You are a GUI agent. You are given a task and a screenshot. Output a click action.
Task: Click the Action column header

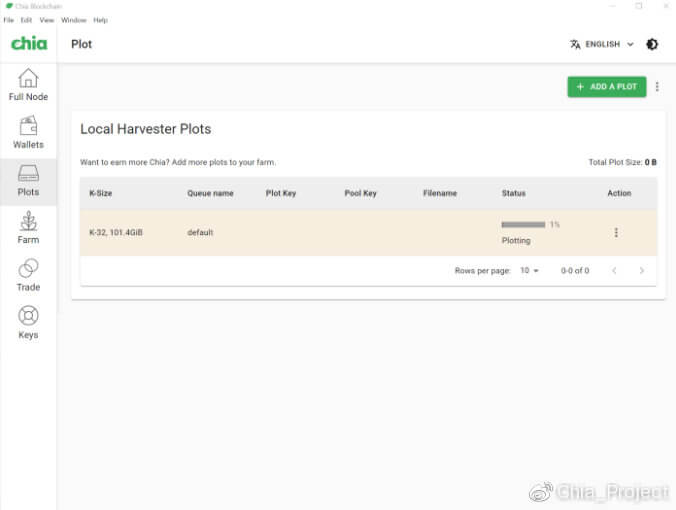tap(619, 193)
